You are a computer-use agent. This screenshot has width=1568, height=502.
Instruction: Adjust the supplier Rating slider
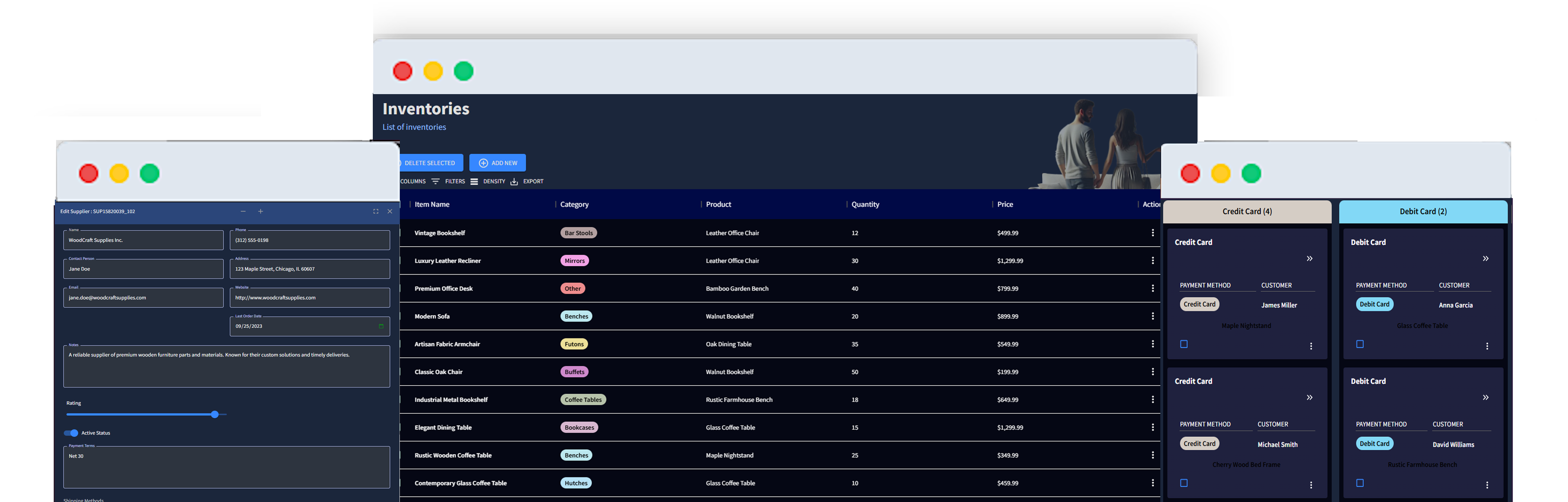(x=215, y=414)
